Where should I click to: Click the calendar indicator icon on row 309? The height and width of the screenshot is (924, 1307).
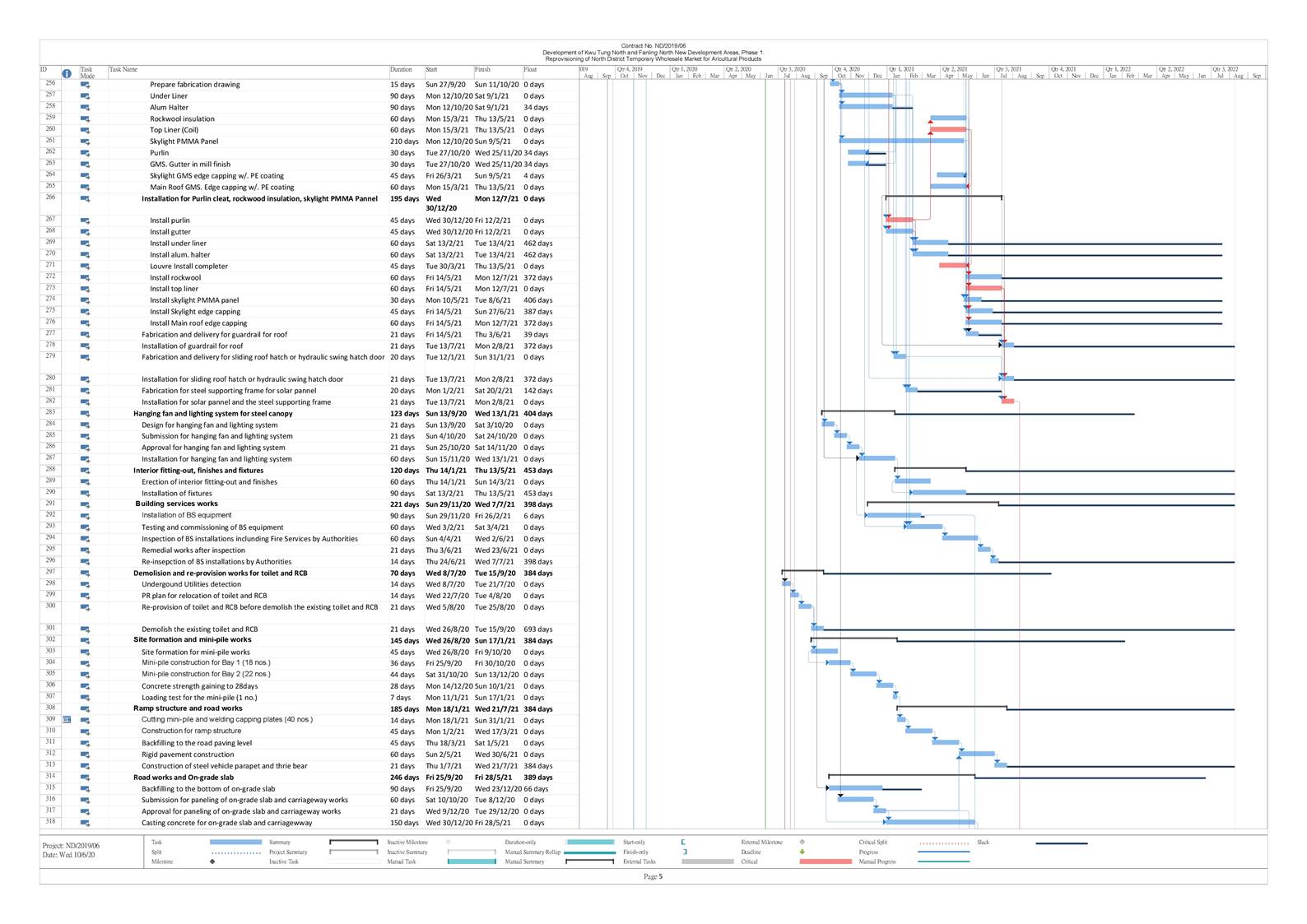[x=67, y=720]
